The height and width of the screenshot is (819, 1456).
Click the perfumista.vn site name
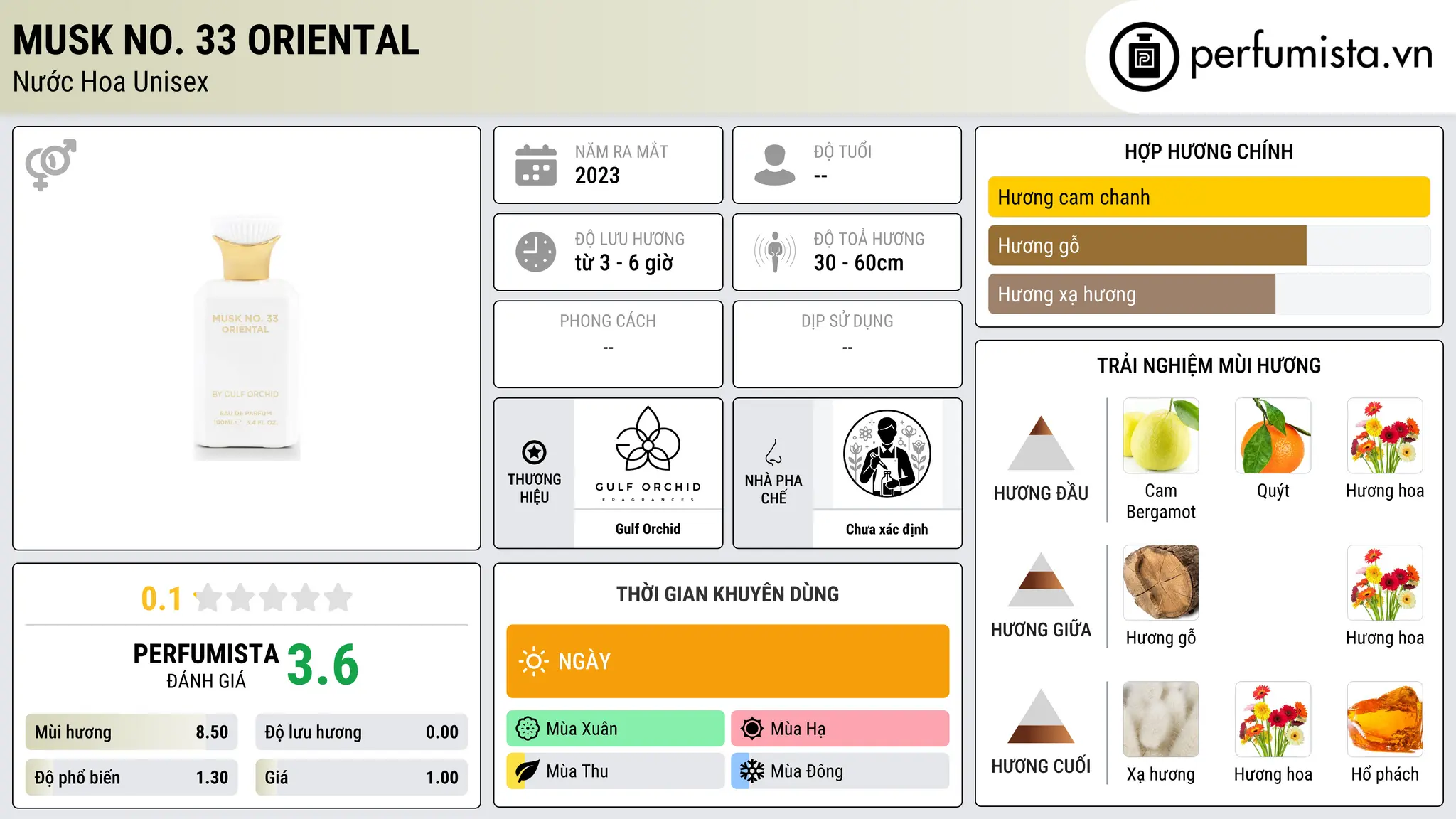[1310, 55]
